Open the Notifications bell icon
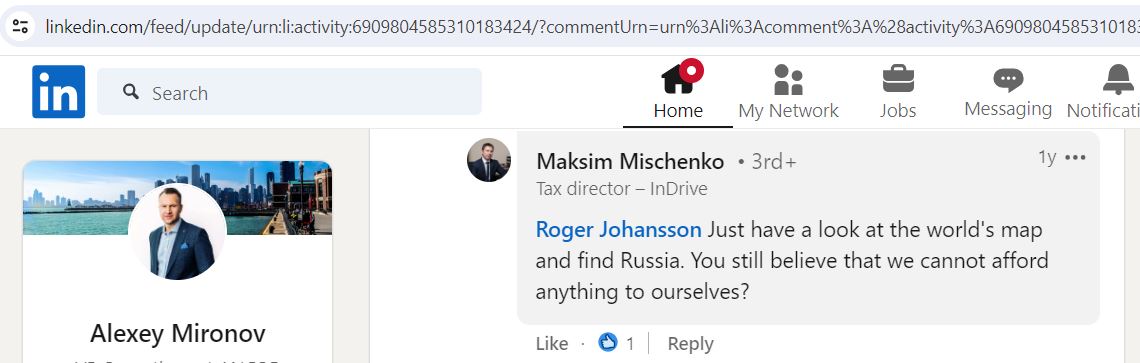1140x363 pixels. [1118, 79]
